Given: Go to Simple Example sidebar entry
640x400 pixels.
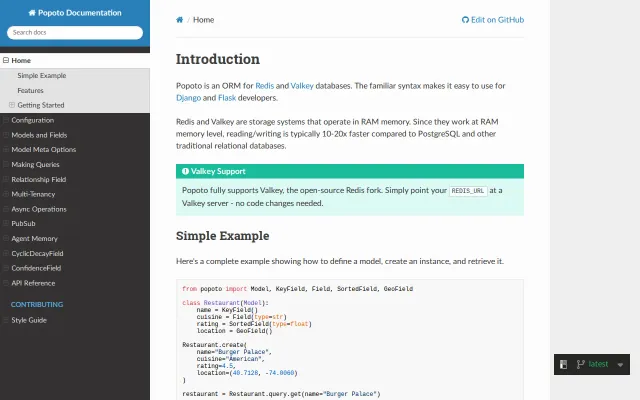Looking at the screenshot, I should pos(42,76).
